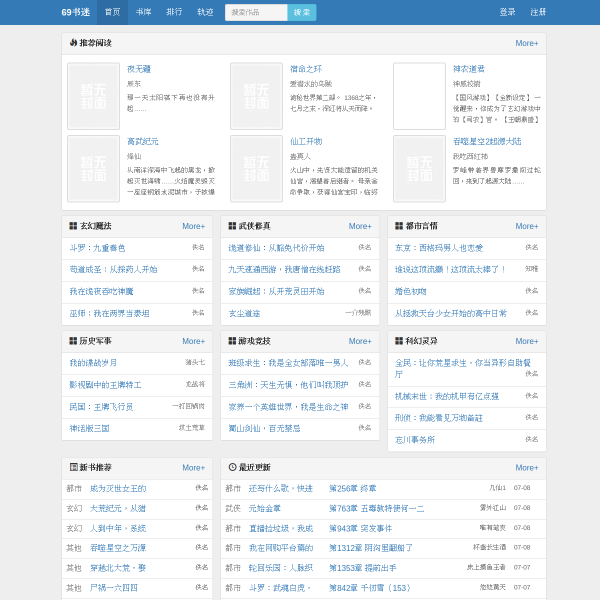Open chapter 第256章 终章

[352, 489]
